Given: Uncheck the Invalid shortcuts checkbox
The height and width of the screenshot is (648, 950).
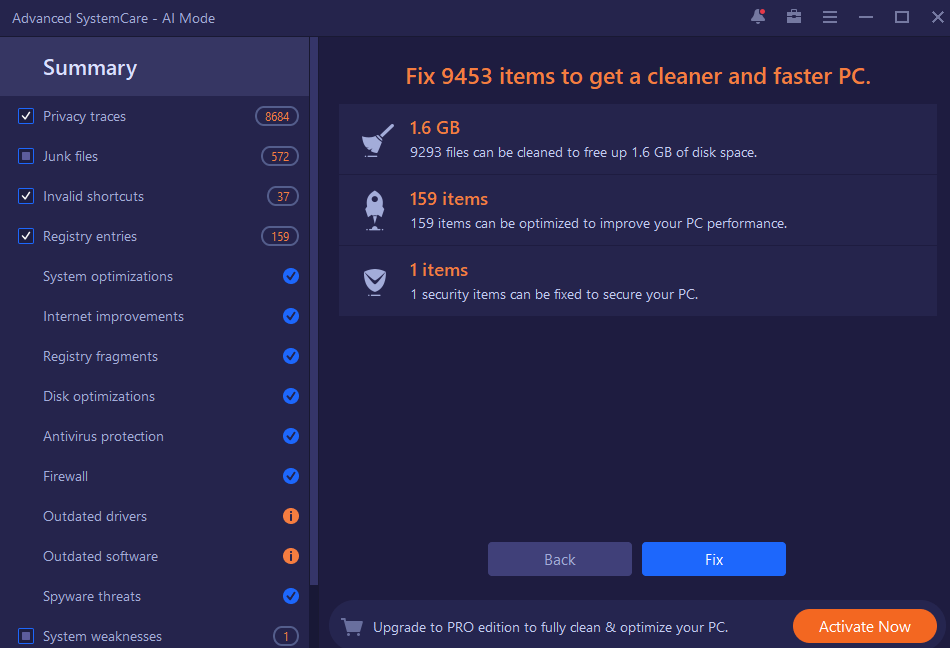Looking at the screenshot, I should tap(26, 196).
